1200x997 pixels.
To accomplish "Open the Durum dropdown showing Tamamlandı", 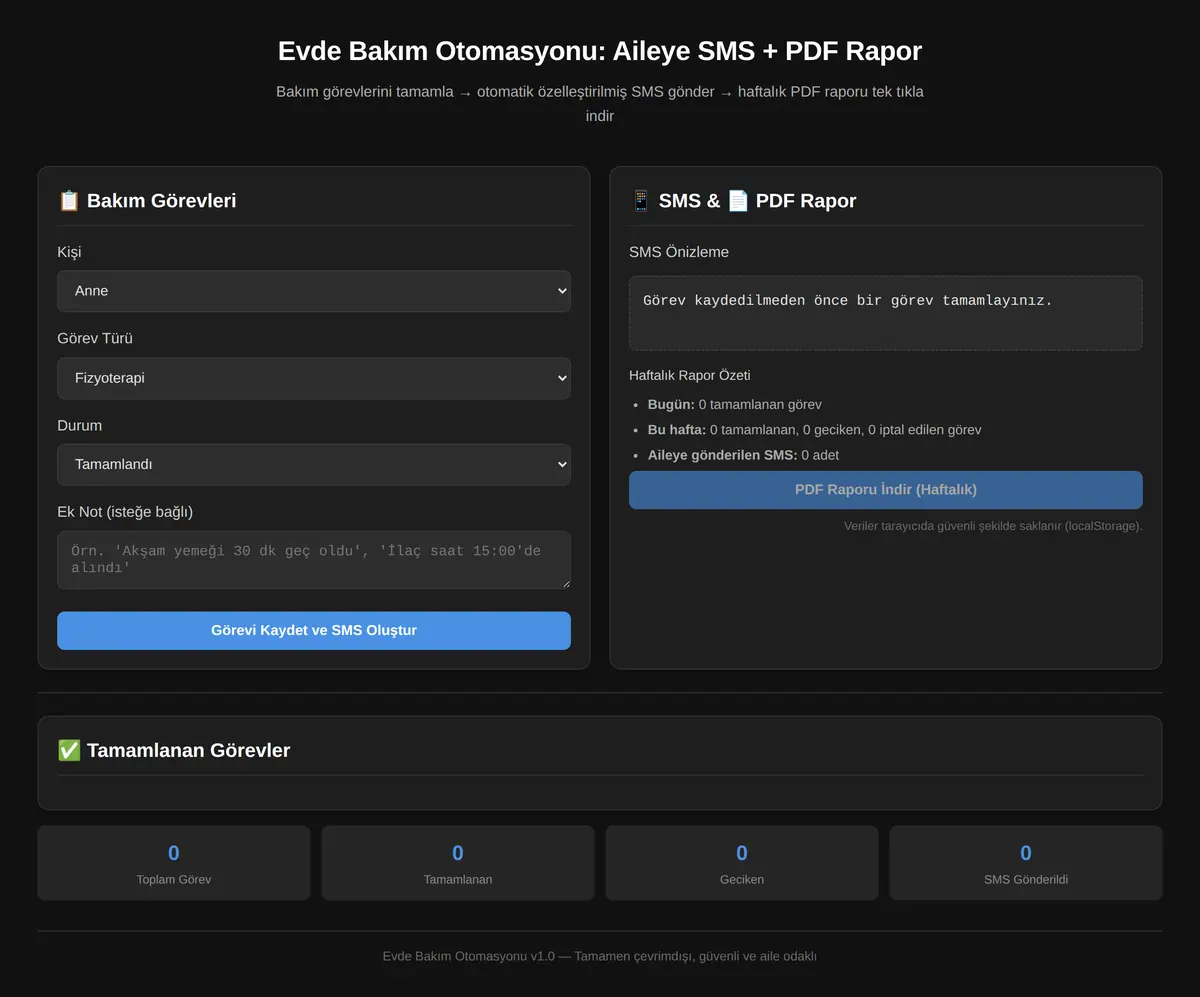I will [314, 465].
